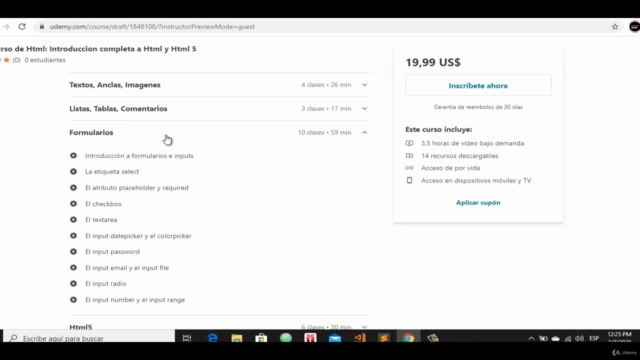640x360 pixels.
Task: Click play icon beside El input password
Action: [73, 251]
